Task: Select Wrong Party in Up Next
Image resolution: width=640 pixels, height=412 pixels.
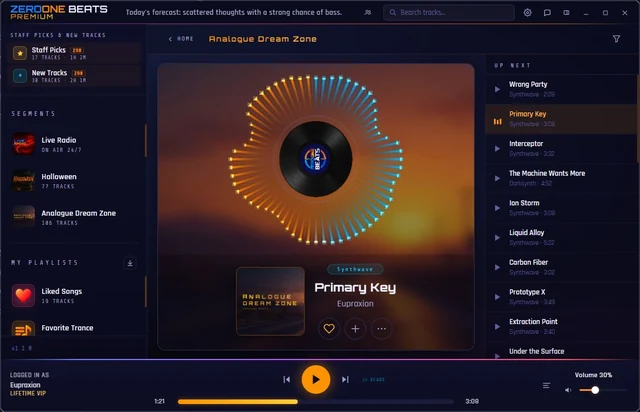Action: 561,89
